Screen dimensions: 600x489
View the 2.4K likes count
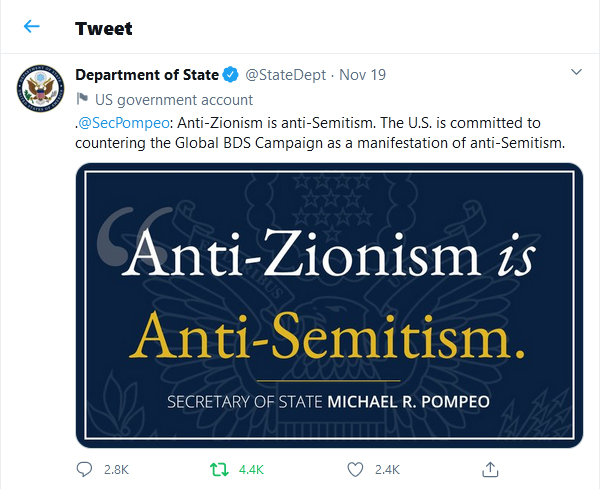(386, 468)
